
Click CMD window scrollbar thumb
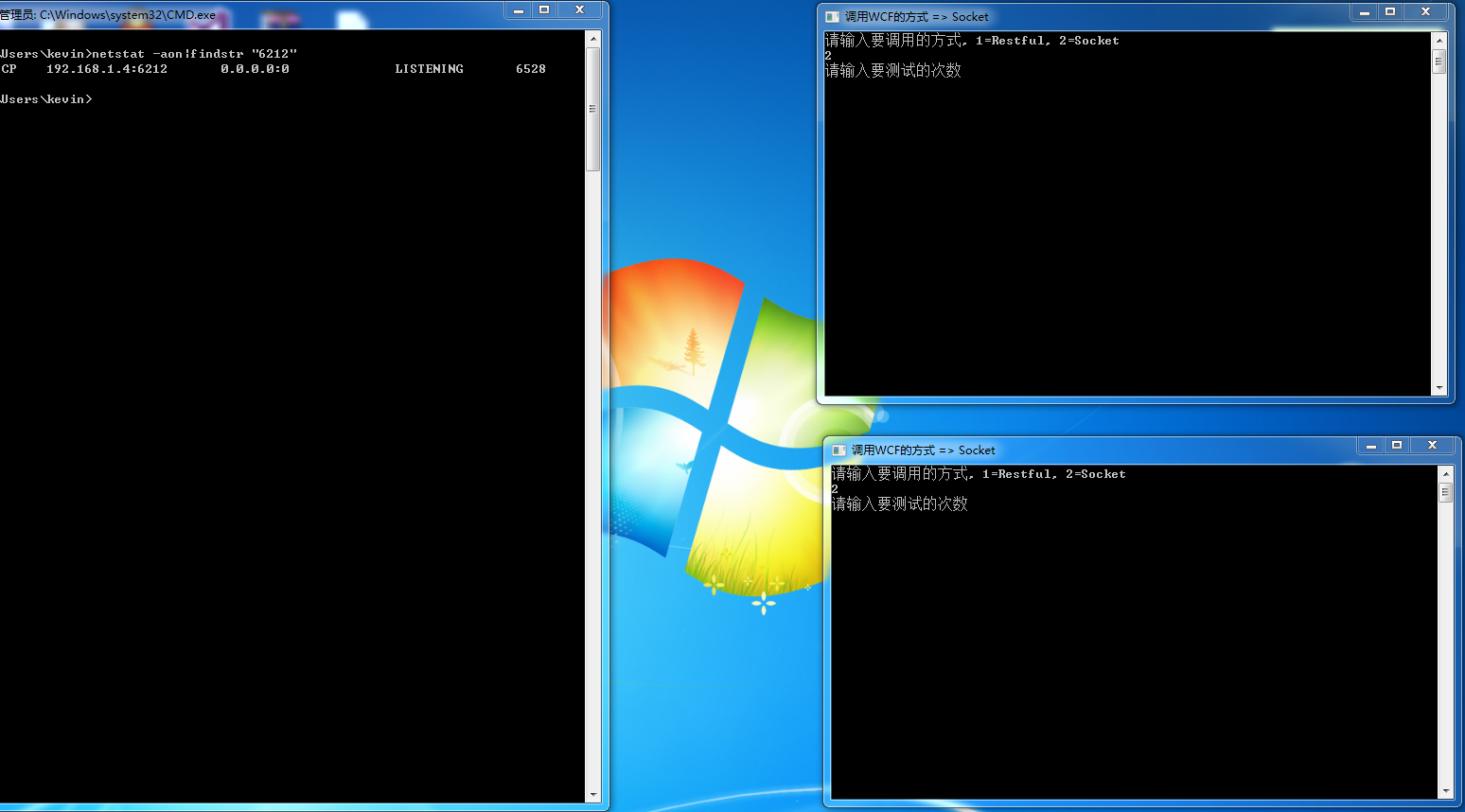click(593, 109)
